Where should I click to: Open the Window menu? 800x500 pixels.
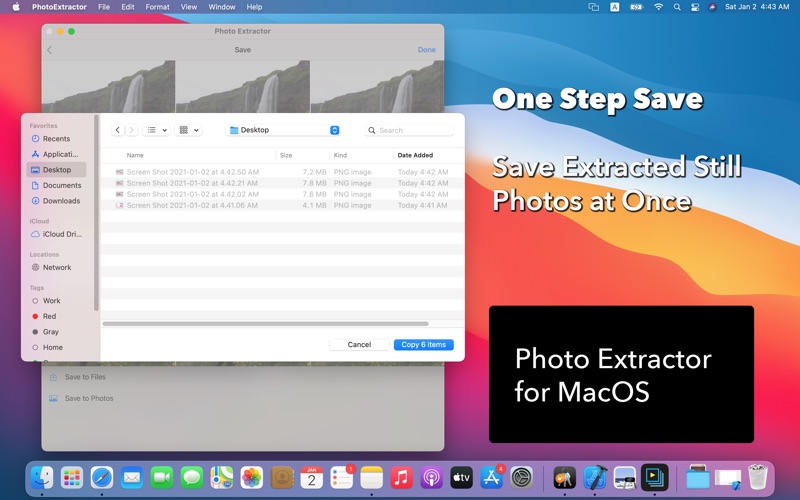point(222,7)
